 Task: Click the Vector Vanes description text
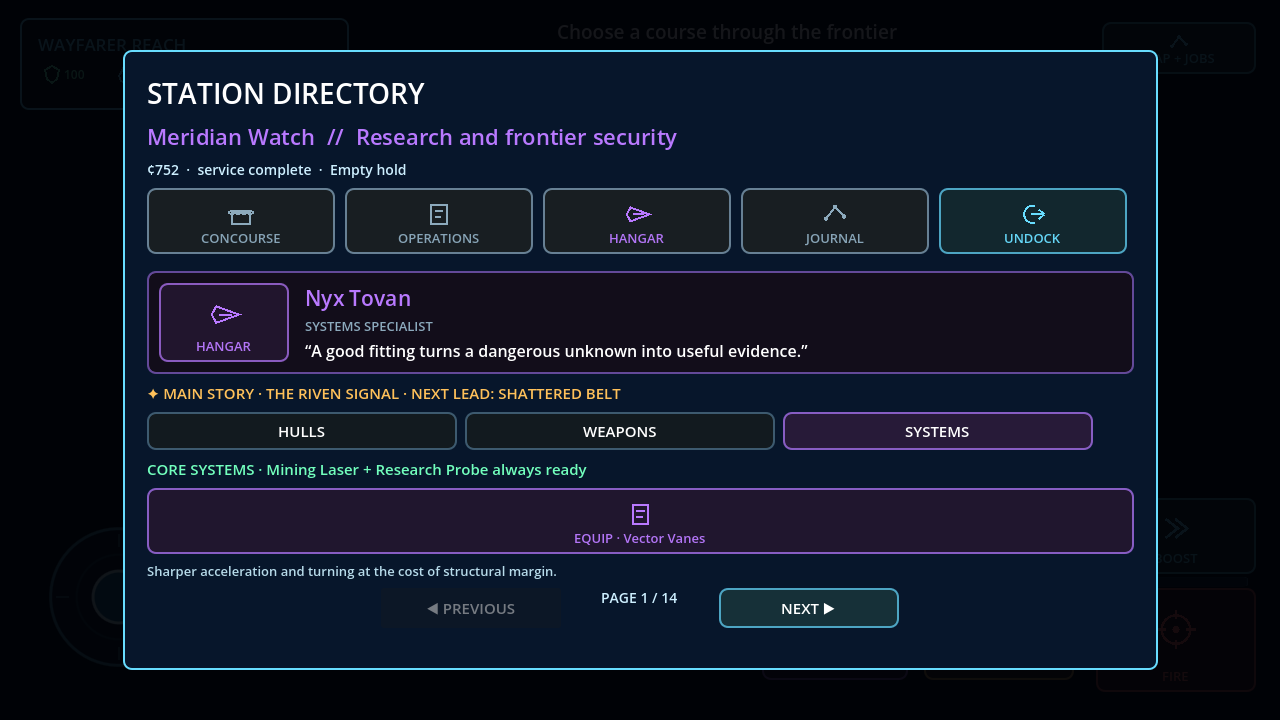click(352, 572)
